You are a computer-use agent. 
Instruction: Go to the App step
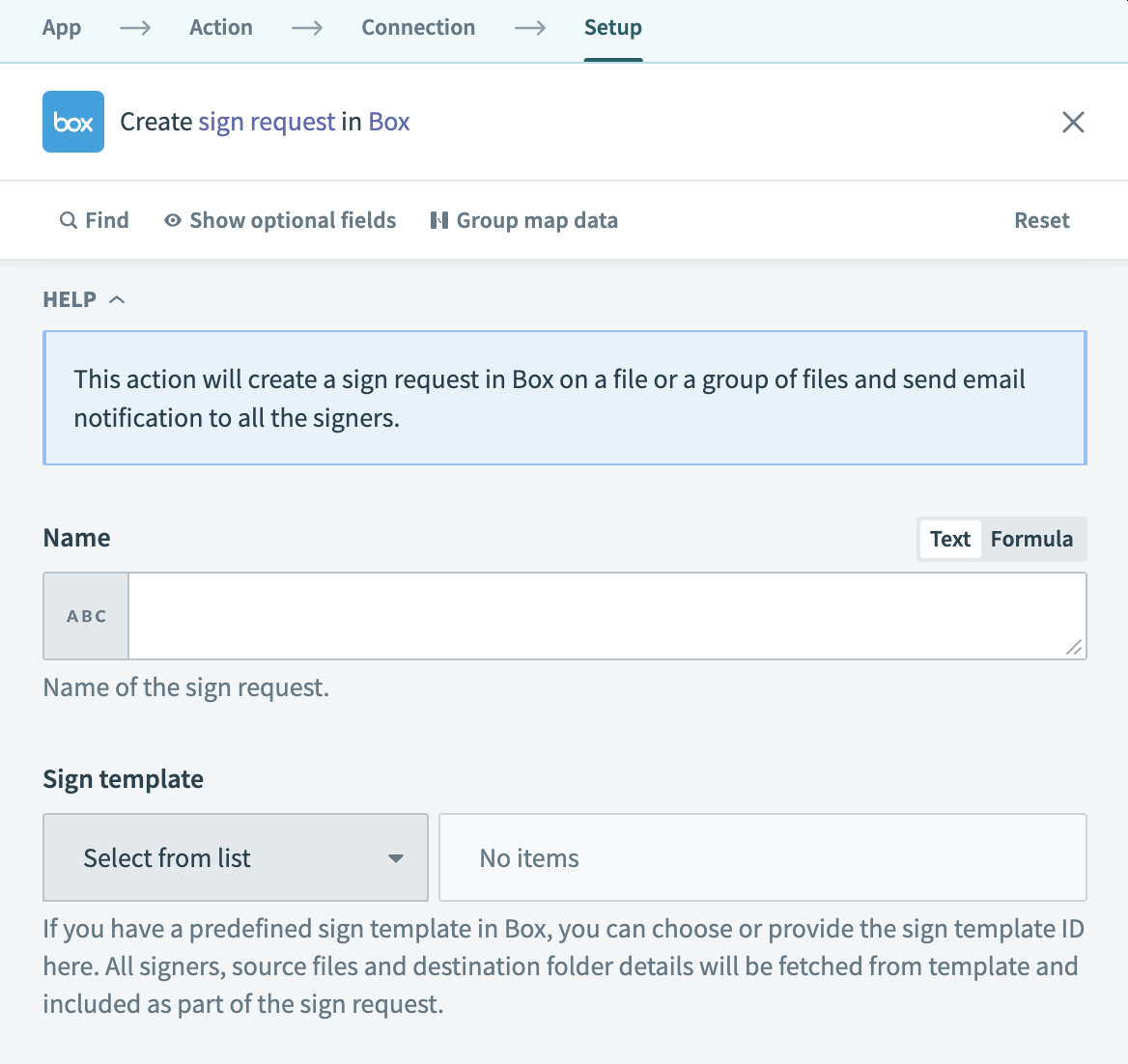pos(62,28)
